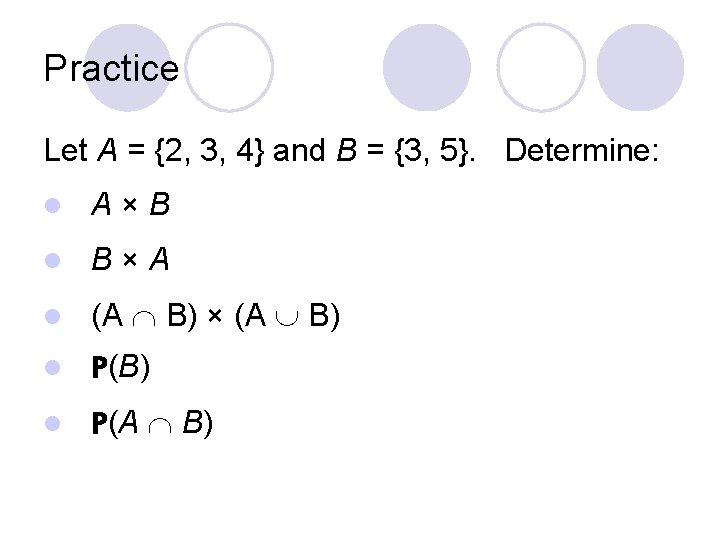Viewport: 720px width, 540px height.
Task: Click the (A ∩ B) × (A ∪ B) expression
Action: click(x=215, y=318)
